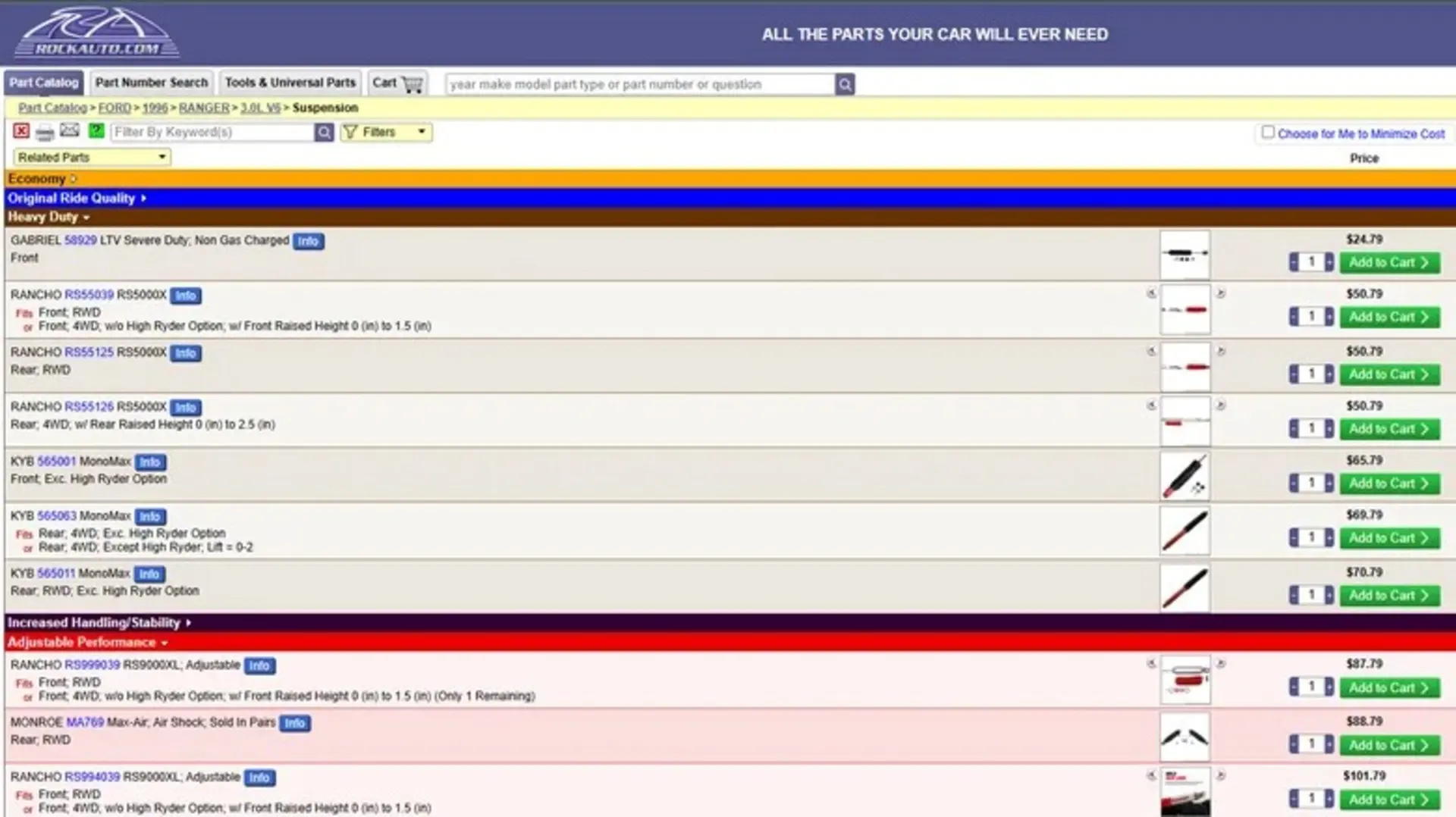Select the Part Catalog tab
This screenshot has height=817, width=1456.
(44, 83)
